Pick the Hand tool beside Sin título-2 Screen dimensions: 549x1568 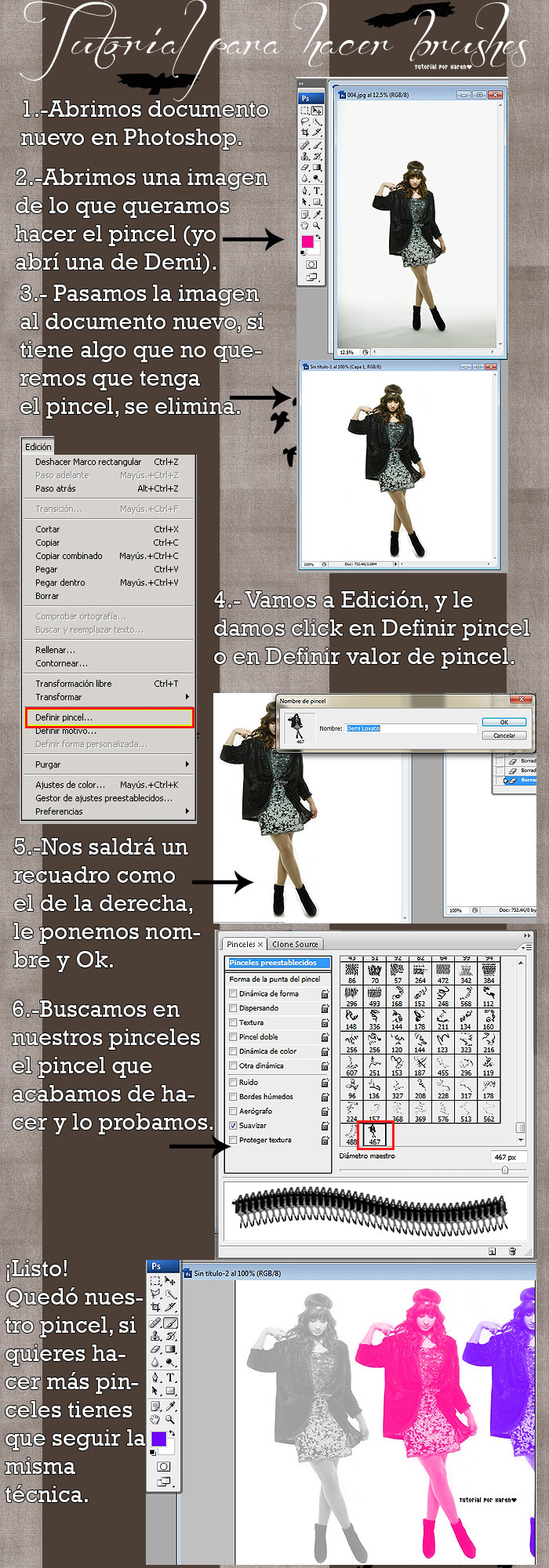click(x=155, y=1420)
